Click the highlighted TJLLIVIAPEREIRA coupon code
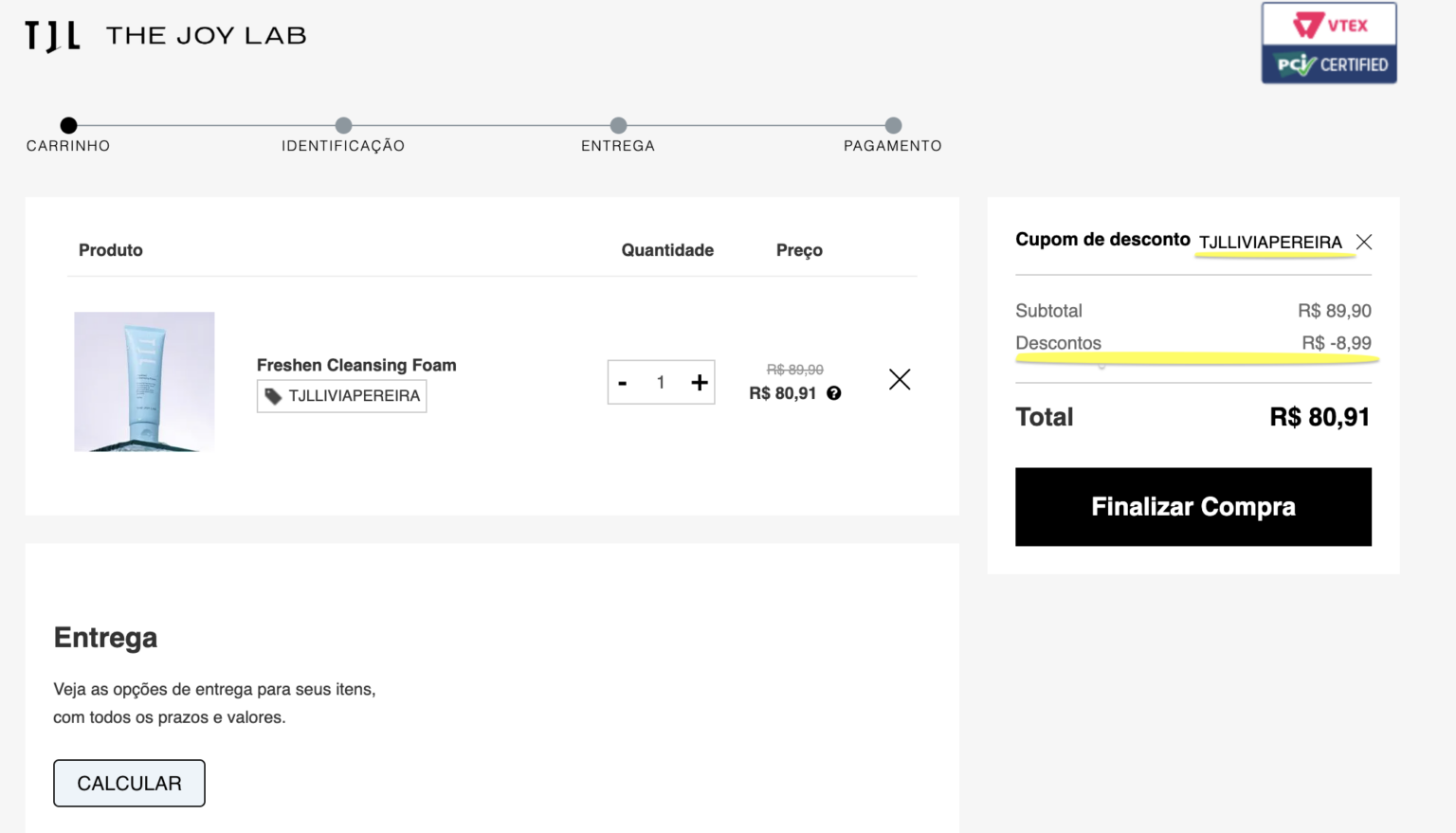 click(x=1271, y=243)
